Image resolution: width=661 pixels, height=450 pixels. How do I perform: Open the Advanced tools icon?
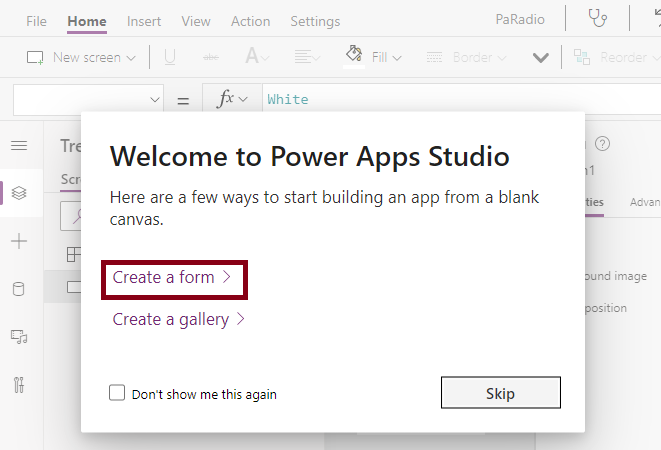[x=19, y=385]
